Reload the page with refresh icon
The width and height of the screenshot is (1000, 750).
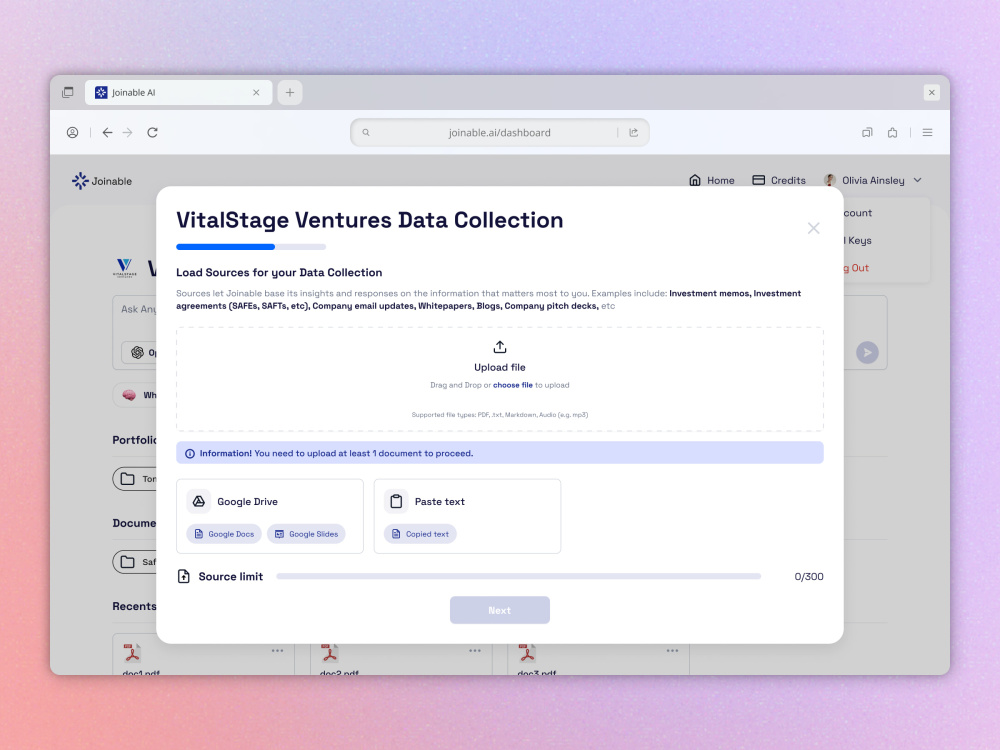click(x=152, y=133)
